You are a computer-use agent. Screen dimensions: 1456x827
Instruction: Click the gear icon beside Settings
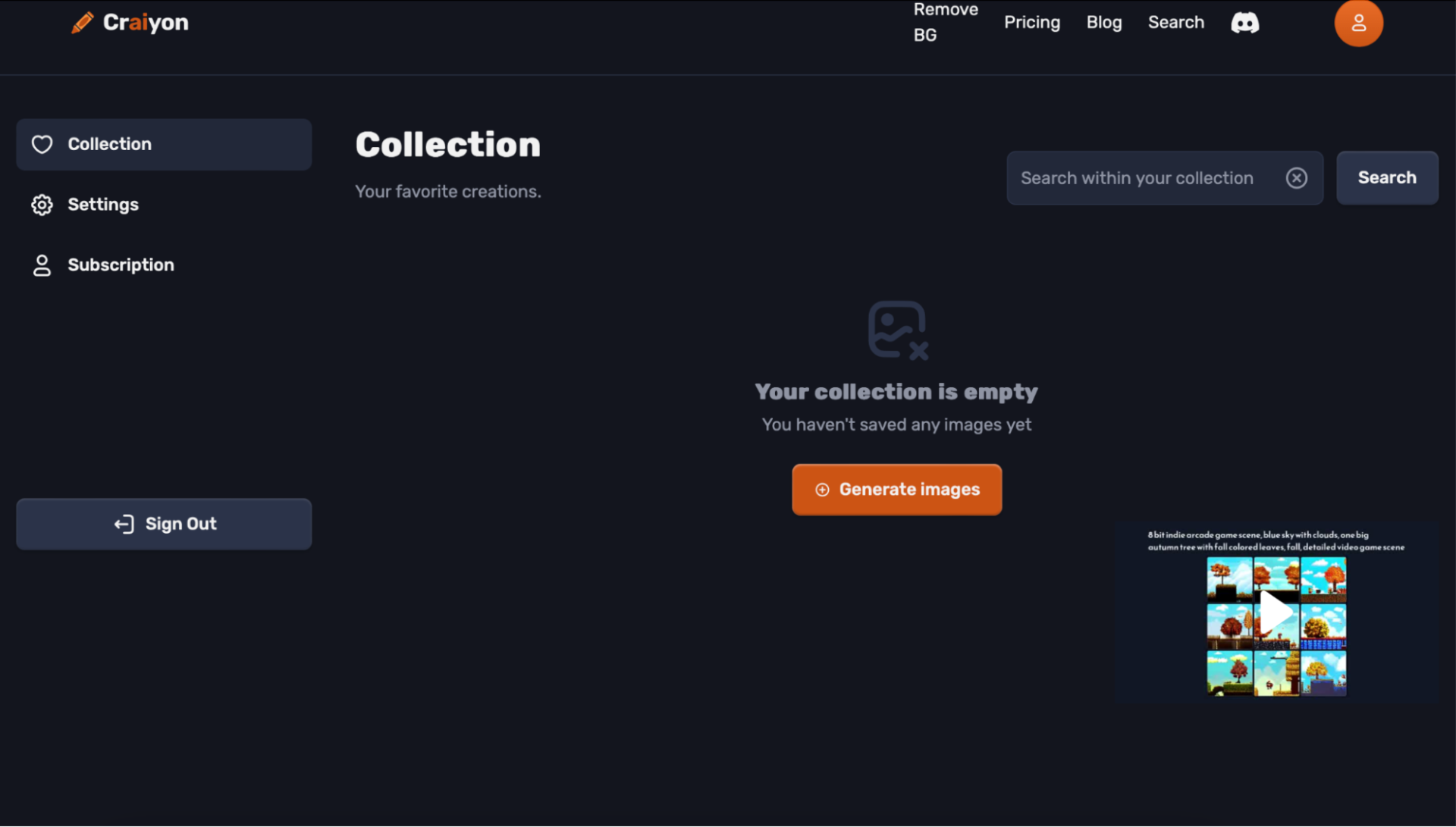tap(42, 205)
